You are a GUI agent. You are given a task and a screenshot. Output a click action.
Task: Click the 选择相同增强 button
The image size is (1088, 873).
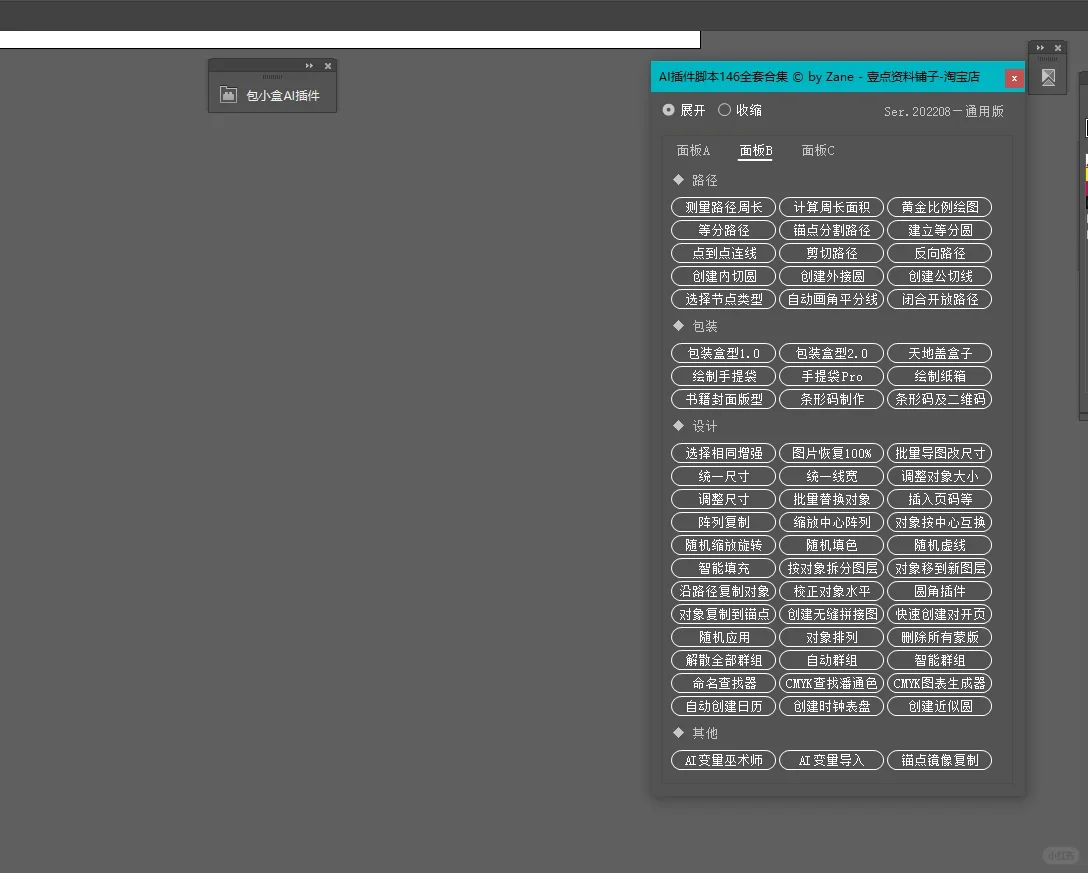(x=724, y=452)
